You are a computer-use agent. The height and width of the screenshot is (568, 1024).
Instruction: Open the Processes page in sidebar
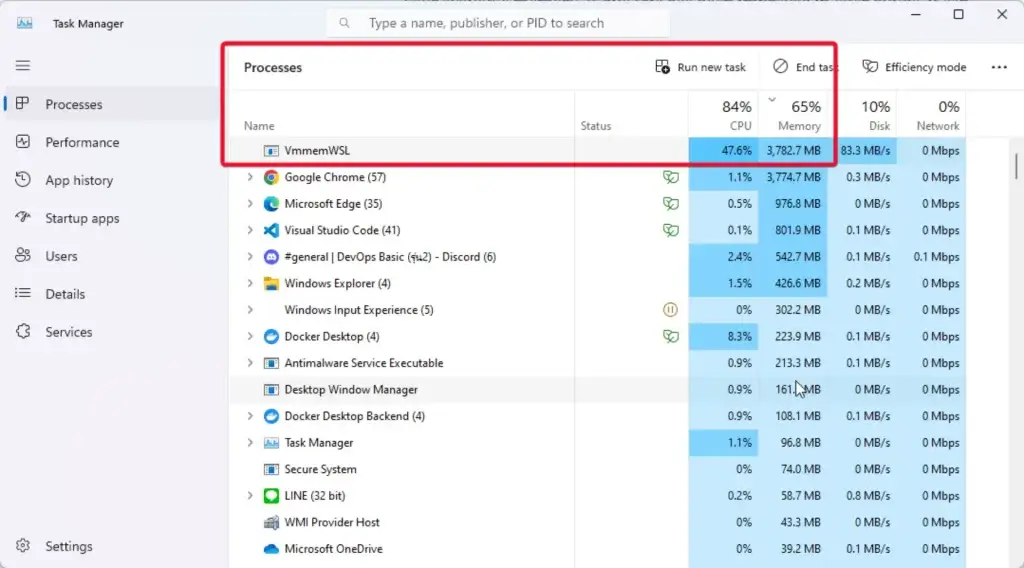pos(111,104)
